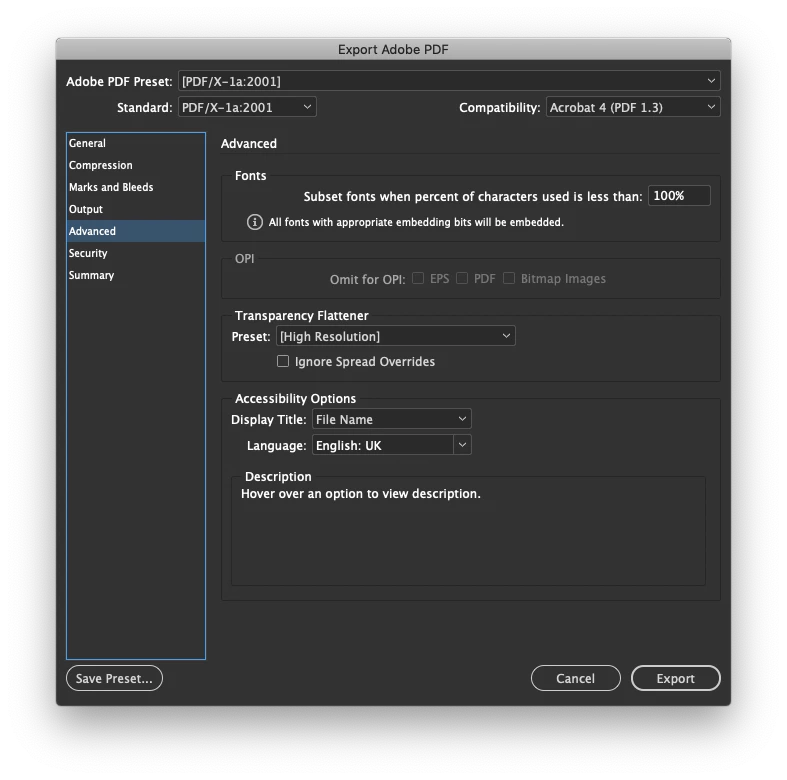Select the Advanced panel entry
Screen dimensions: 787x780
136,231
